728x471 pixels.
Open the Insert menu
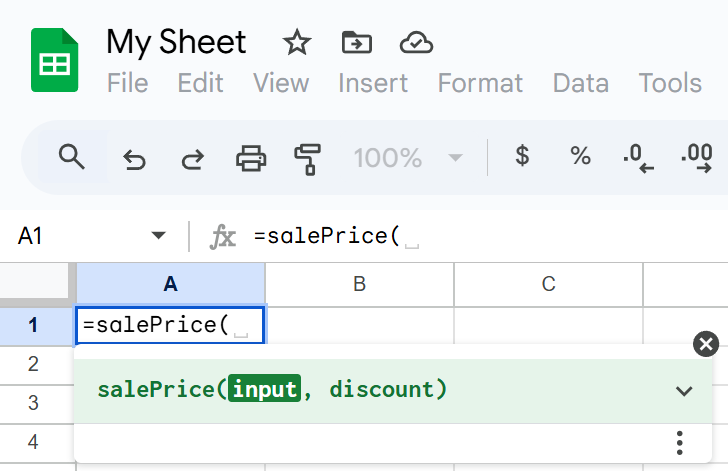pos(372,83)
